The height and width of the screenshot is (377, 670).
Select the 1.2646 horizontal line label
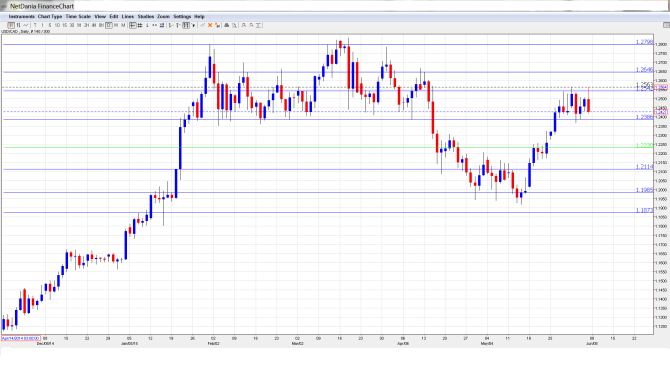pos(644,70)
